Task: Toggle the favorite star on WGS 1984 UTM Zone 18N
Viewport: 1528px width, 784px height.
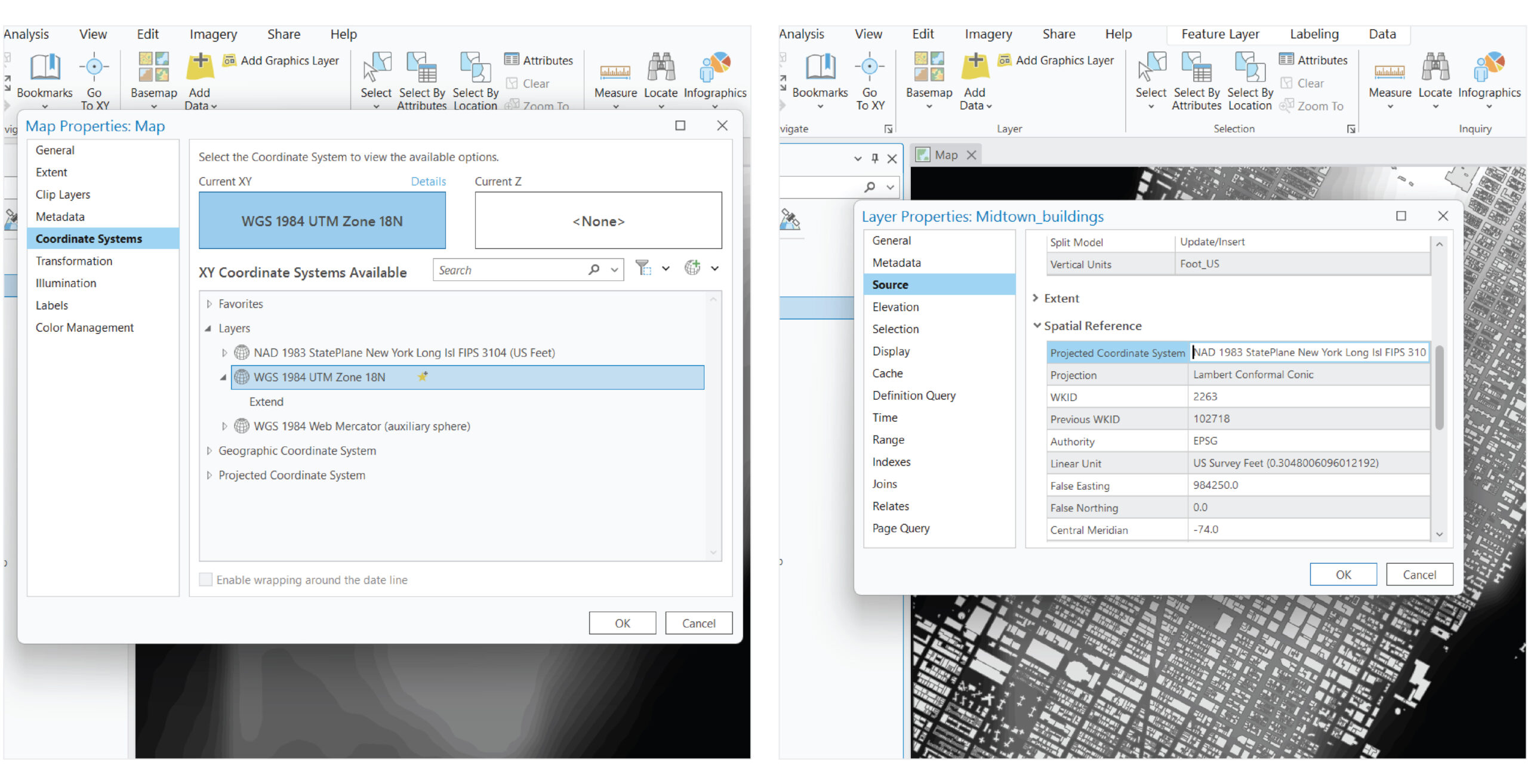Action: pyautogui.click(x=423, y=377)
